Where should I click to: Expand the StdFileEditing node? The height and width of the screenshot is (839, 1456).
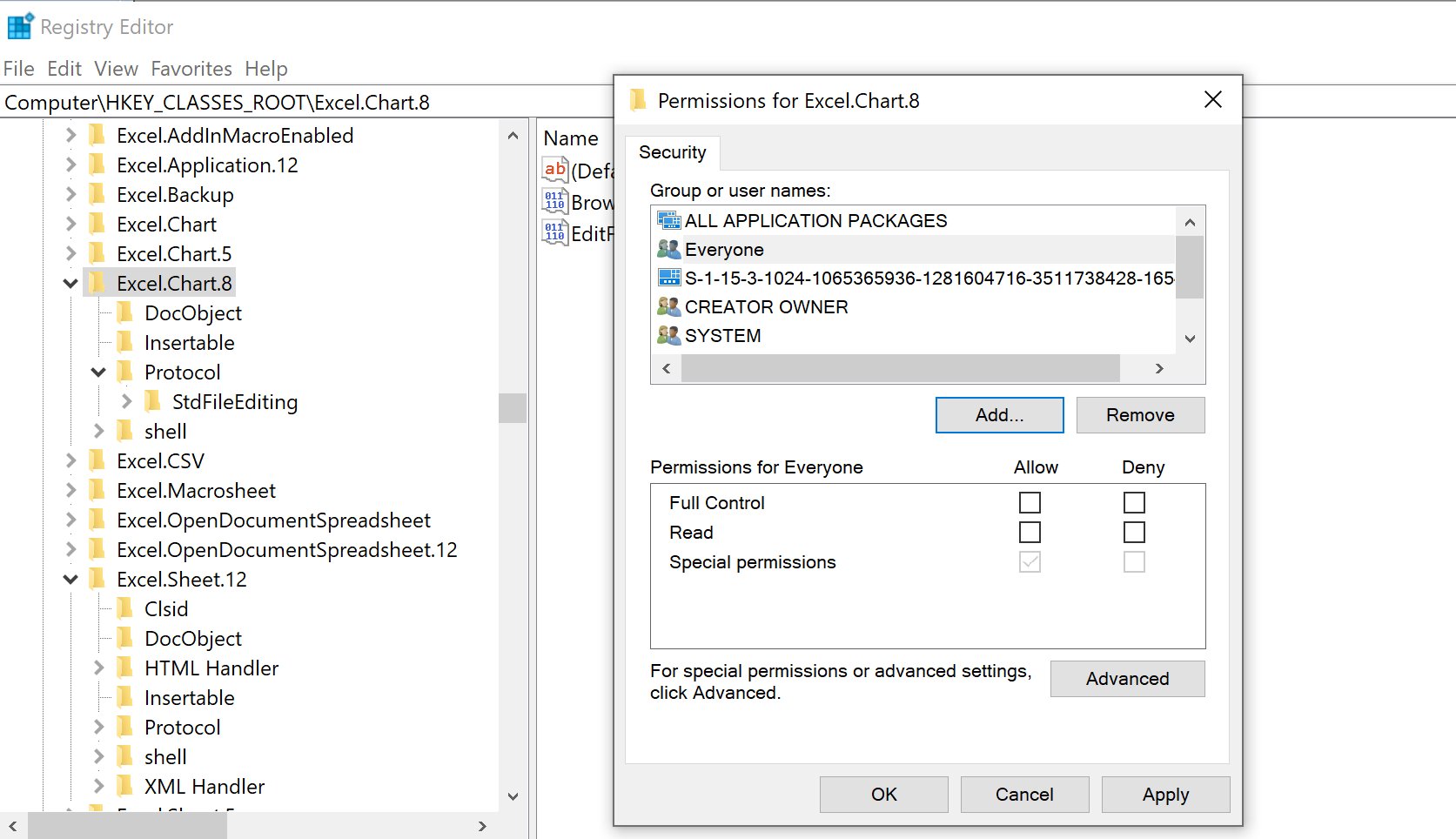point(127,401)
